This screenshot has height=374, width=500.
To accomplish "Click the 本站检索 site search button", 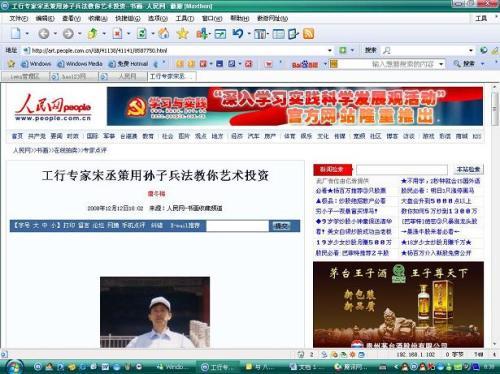I will coord(468,169).
